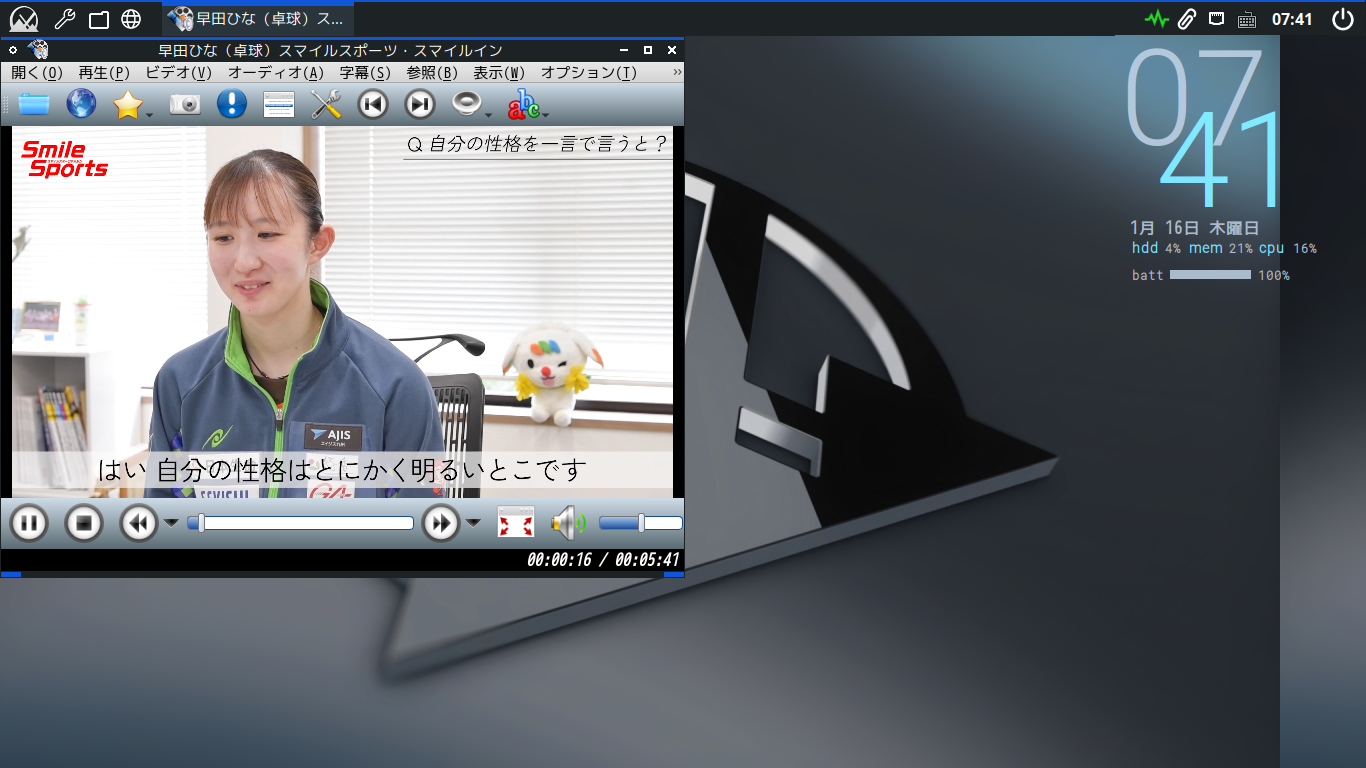The width and height of the screenshot is (1366, 768).
Task: Click the volume slider
Action: pos(640,523)
